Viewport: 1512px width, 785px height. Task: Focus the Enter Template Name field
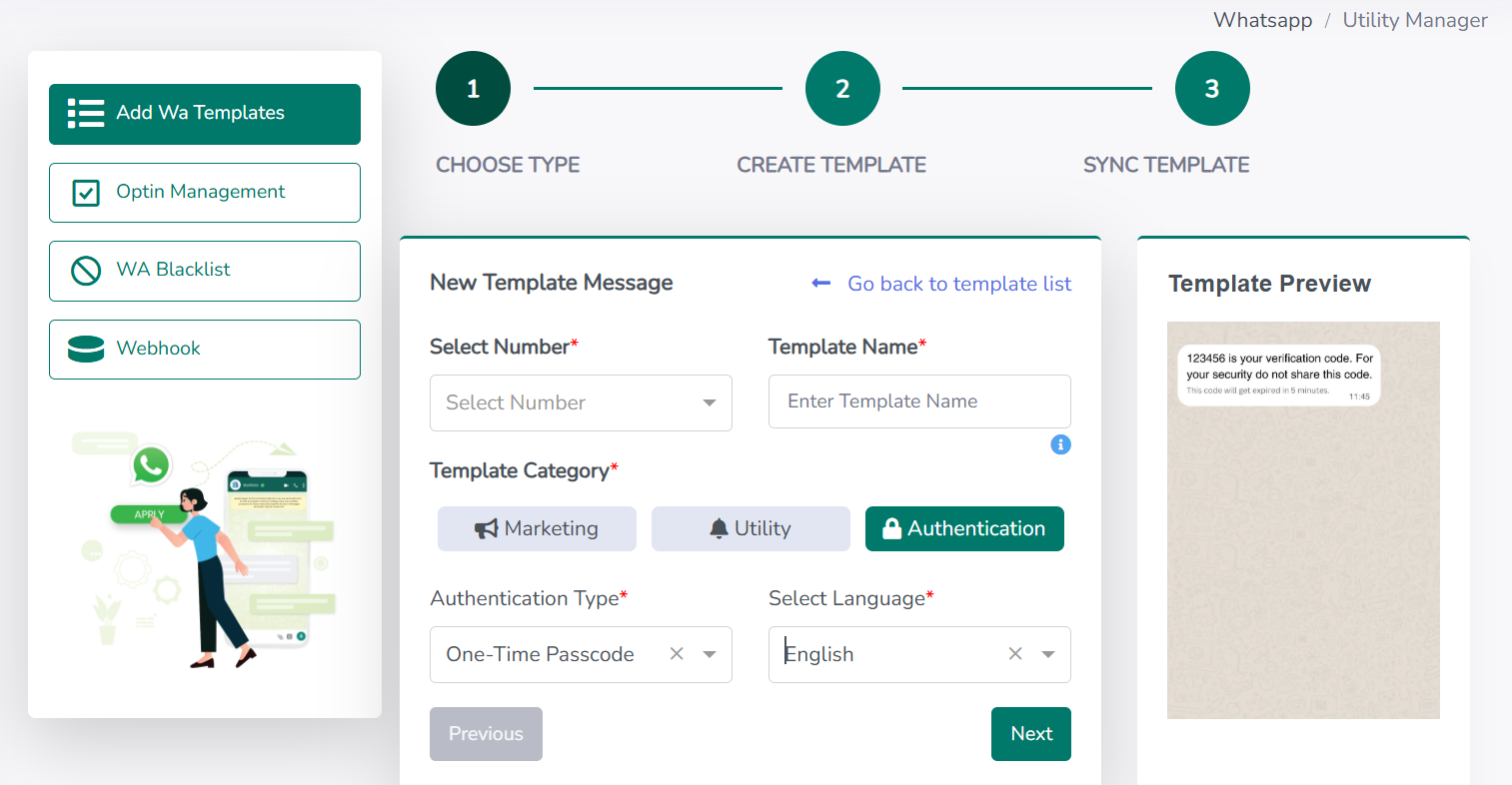918,401
